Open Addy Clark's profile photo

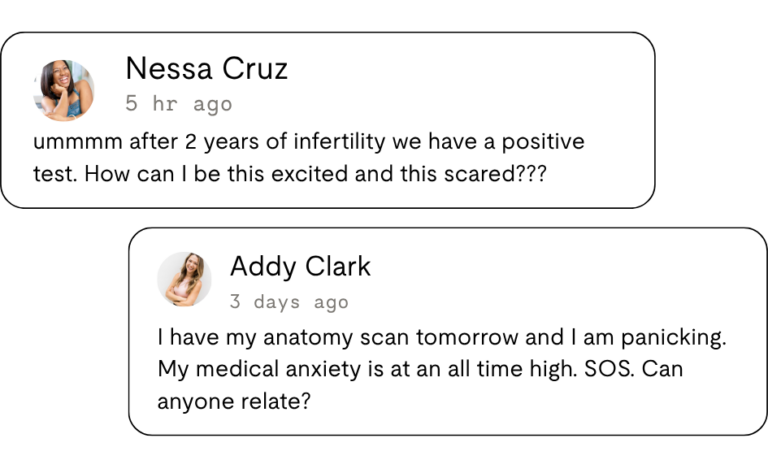tap(184, 279)
